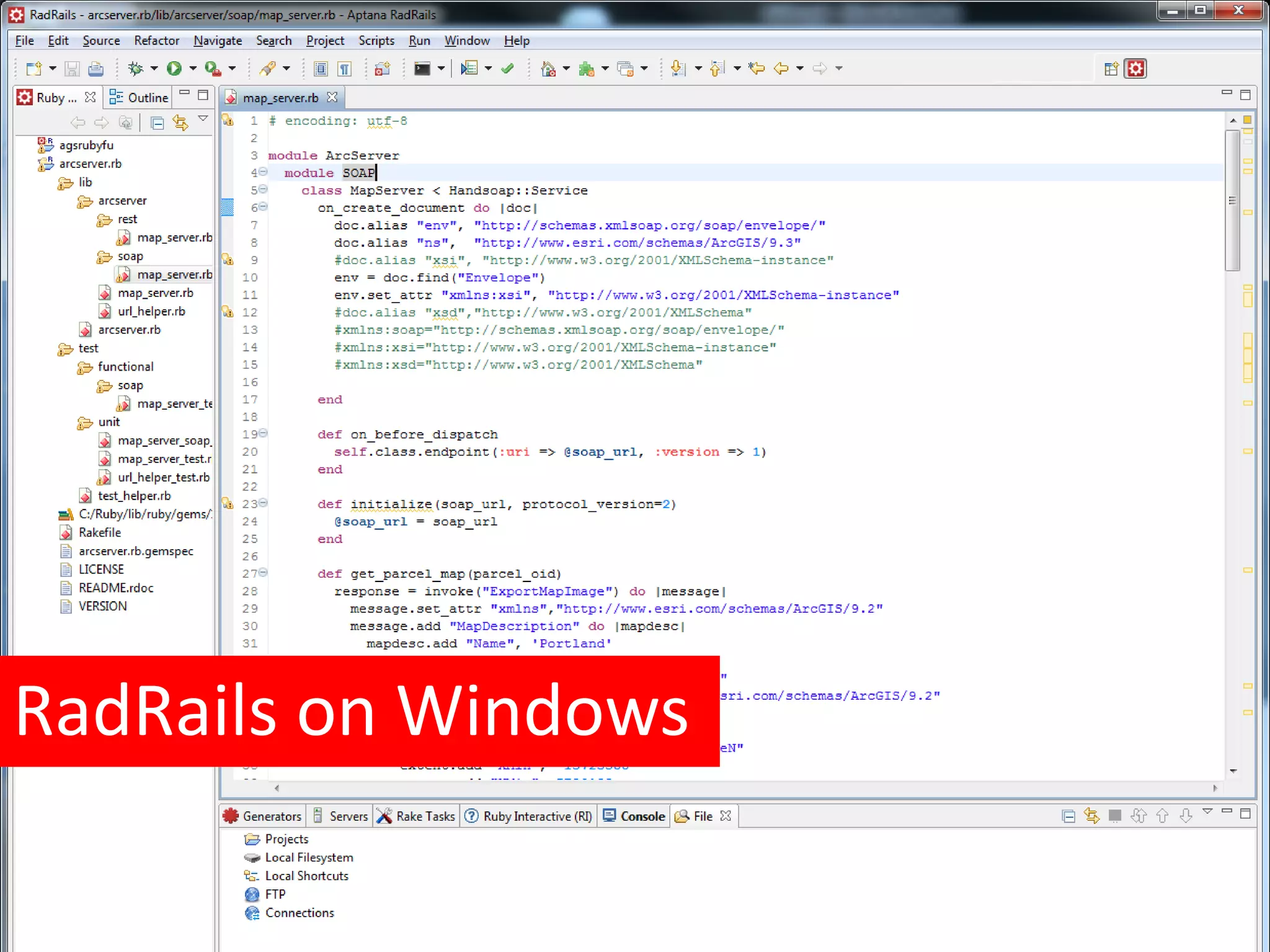Click the Open Perspective icon
The width and height of the screenshot is (1270, 952).
1111,68
